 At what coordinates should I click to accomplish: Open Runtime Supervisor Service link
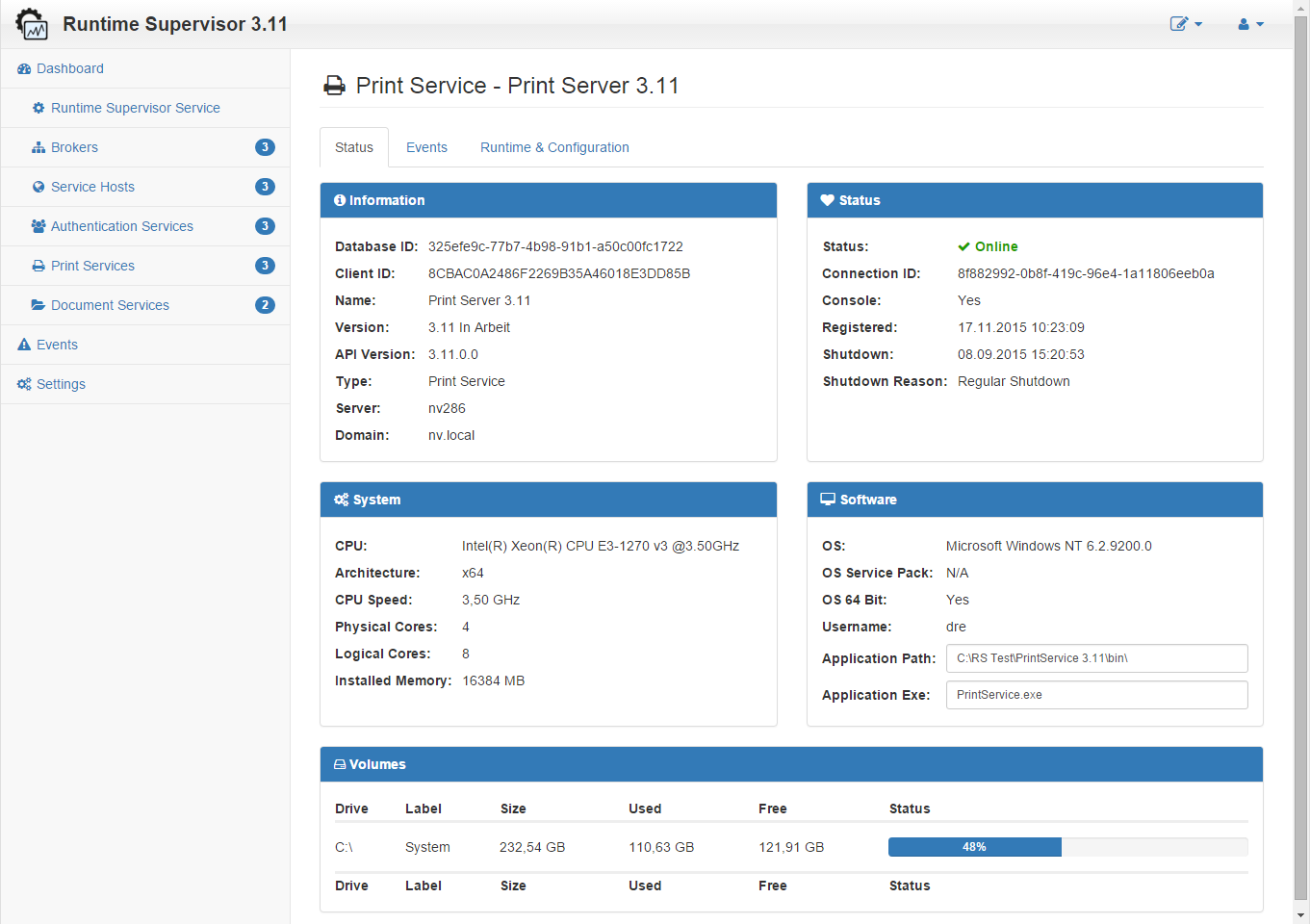[136, 108]
